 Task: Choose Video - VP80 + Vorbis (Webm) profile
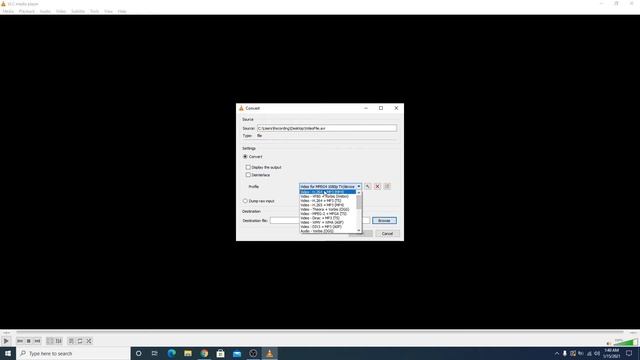[x=328, y=196]
